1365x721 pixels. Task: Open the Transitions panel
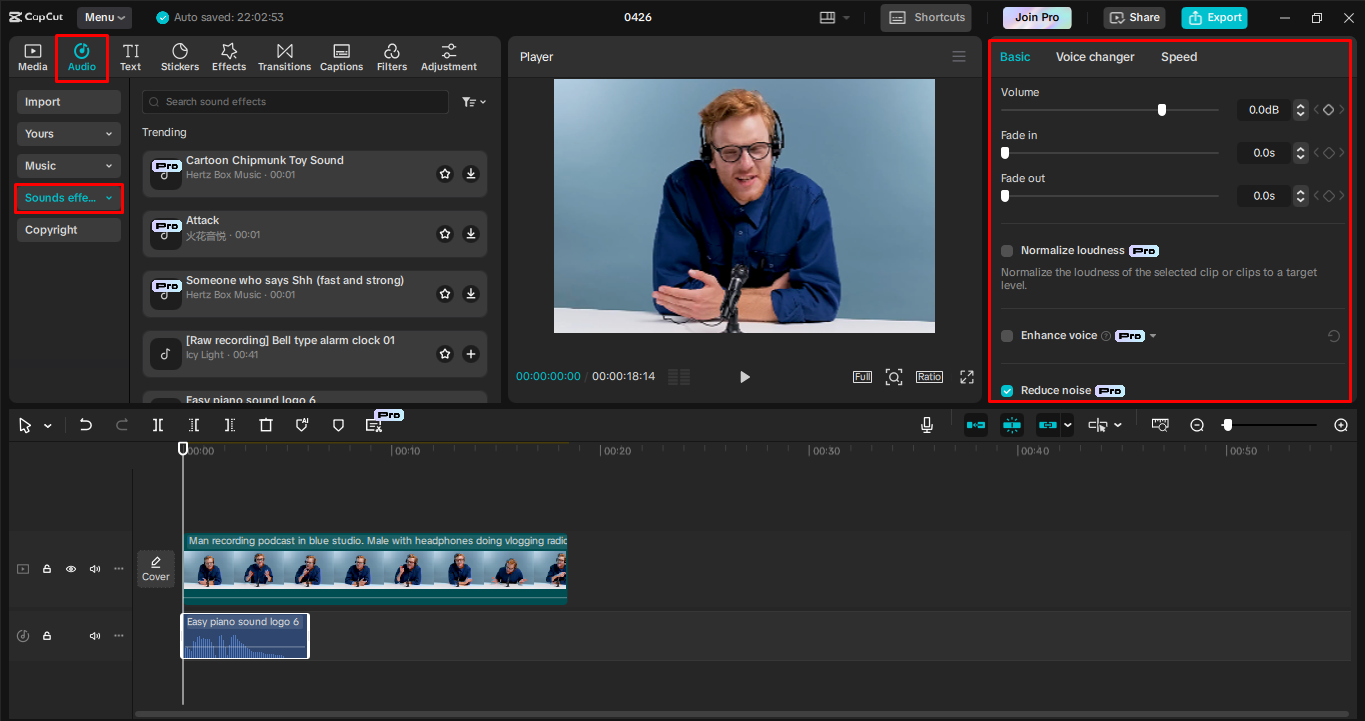[285, 58]
